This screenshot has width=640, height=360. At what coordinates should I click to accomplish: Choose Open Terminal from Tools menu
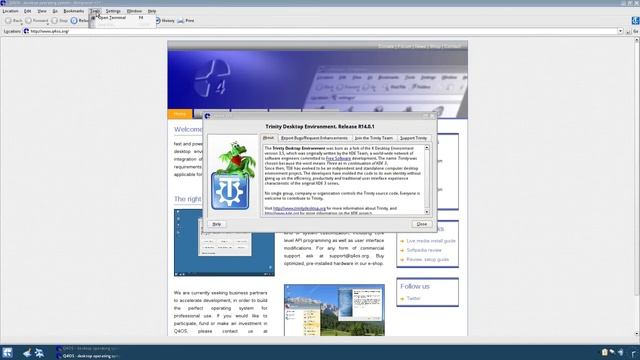tap(122, 18)
